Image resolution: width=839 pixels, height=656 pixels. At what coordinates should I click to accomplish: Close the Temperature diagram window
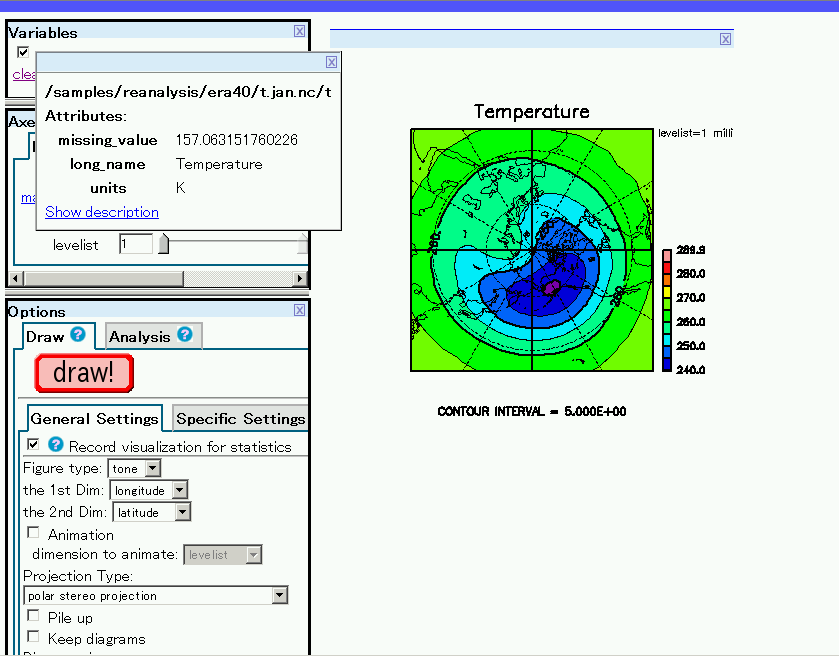pyautogui.click(x=725, y=39)
